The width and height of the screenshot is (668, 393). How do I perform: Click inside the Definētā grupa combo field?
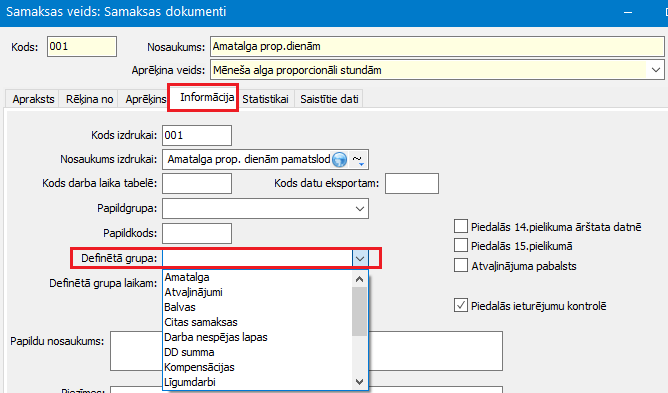(x=257, y=258)
